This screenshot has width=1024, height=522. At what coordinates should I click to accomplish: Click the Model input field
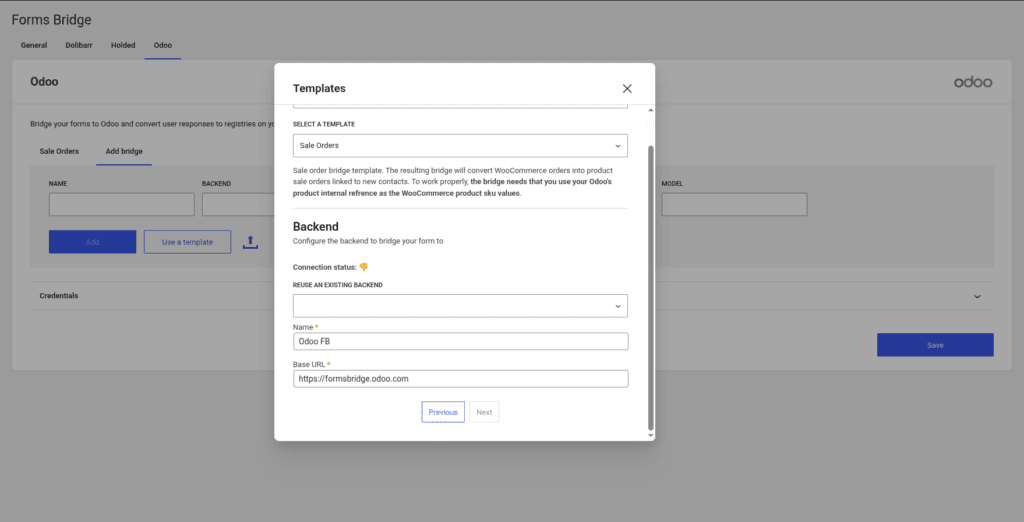coord(734,204)
